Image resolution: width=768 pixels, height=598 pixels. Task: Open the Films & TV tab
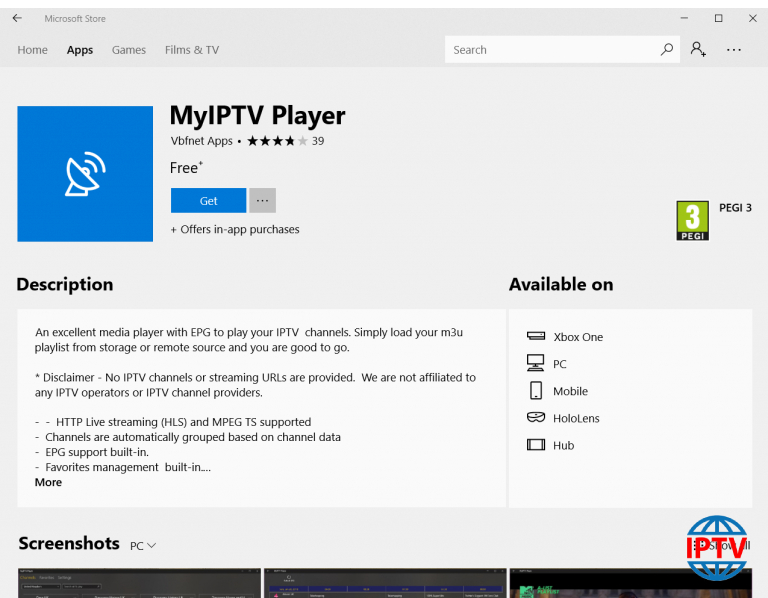point(192,50)
